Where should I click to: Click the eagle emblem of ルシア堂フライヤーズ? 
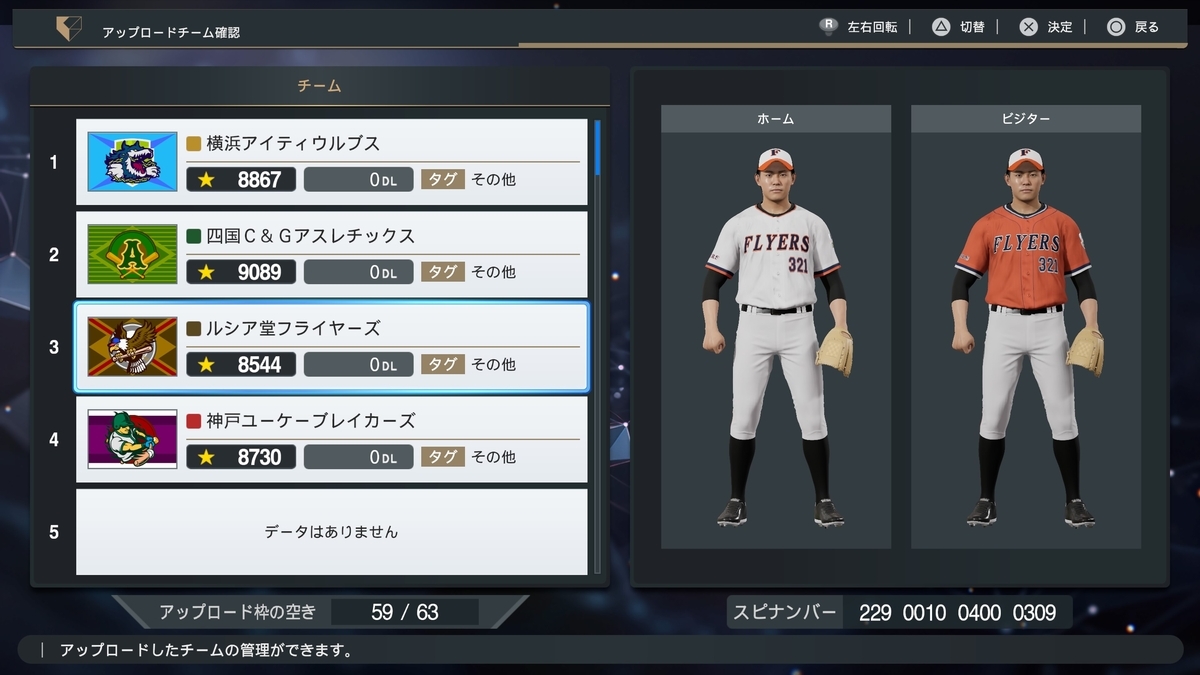132,347
